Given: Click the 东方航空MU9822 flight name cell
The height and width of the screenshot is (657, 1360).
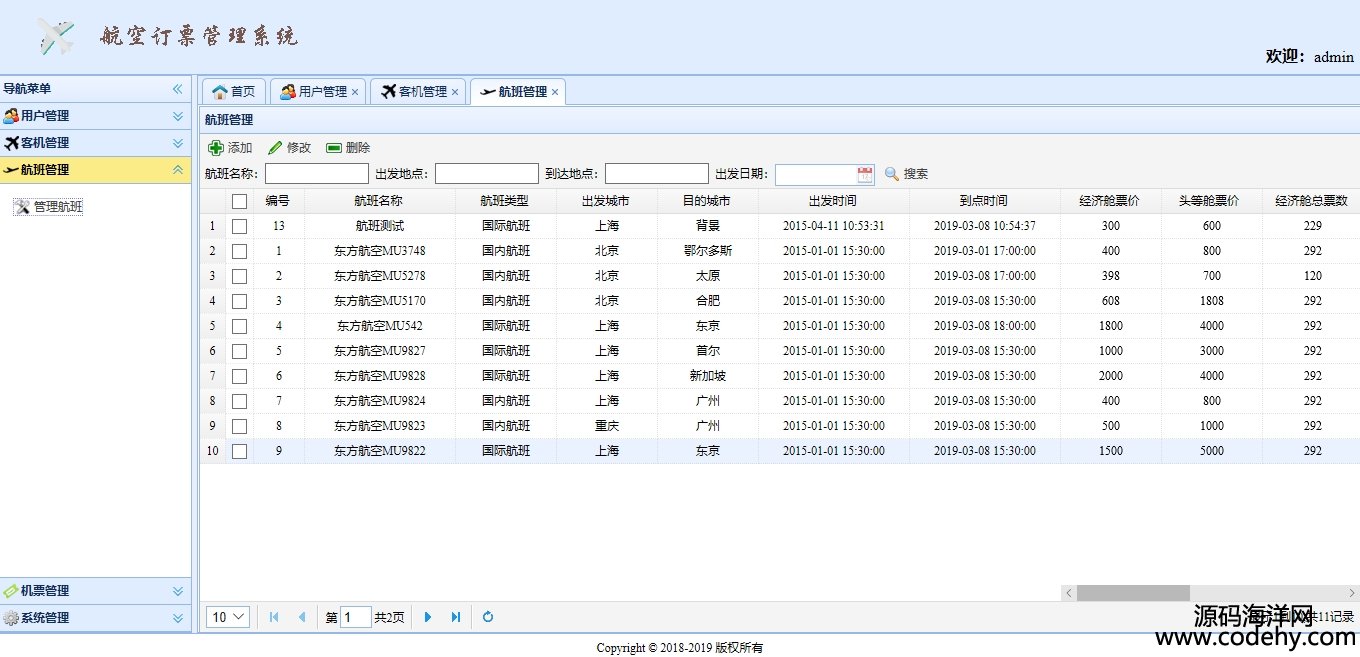Looking at the screenshot, I should click(x=379, y=451).
